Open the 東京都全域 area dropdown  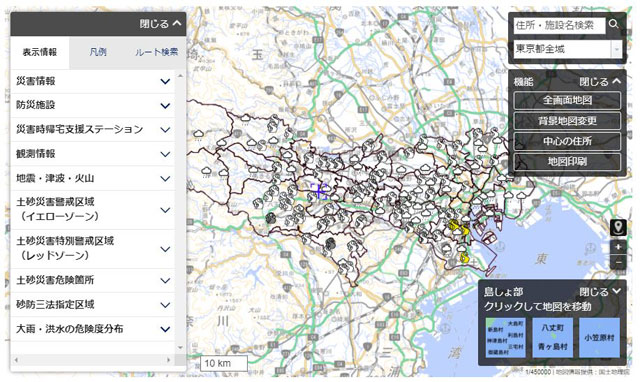pyautogui.click(x=567, y=49)
